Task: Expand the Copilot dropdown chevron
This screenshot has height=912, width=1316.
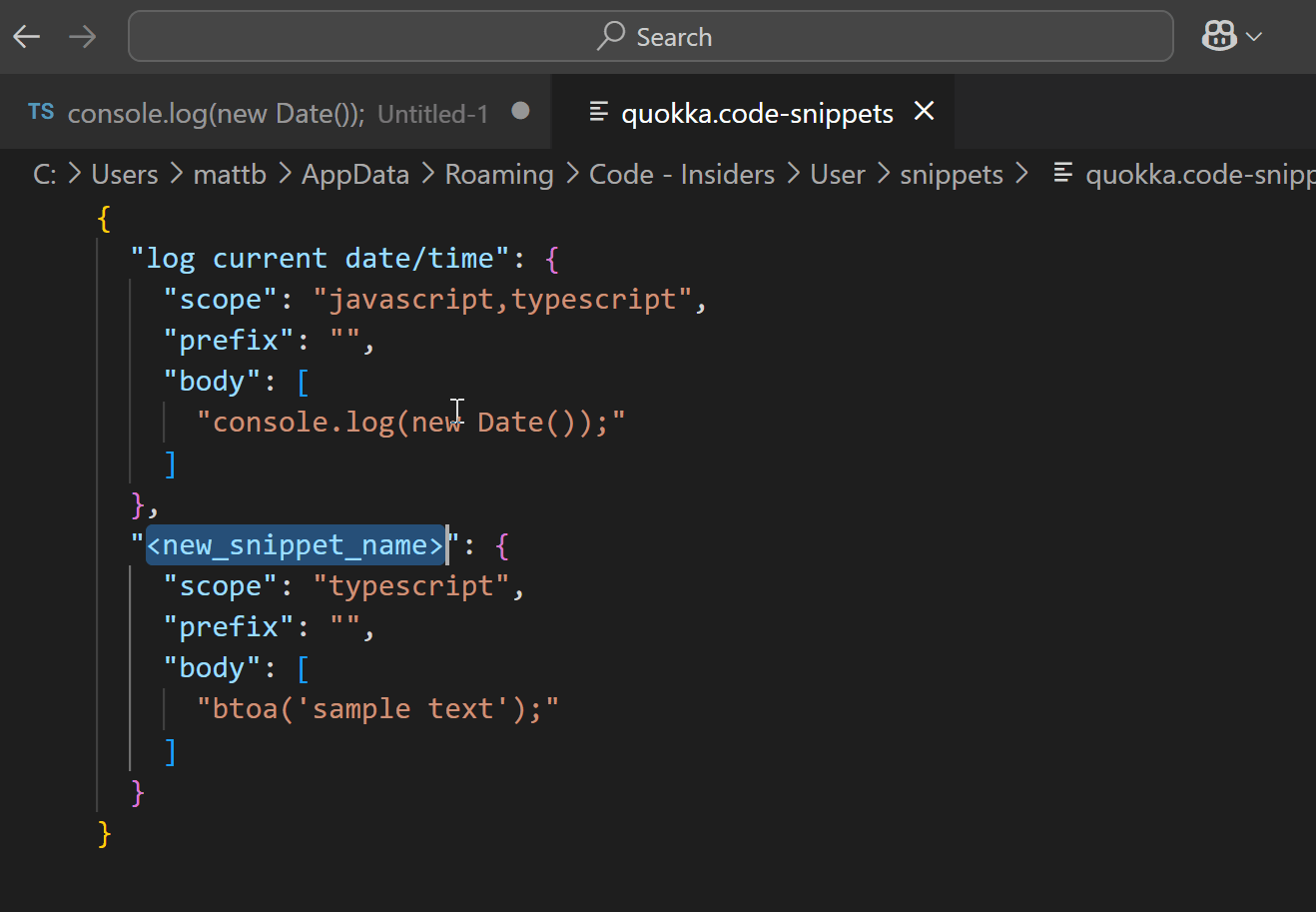Action: (x=1255, y=37)
